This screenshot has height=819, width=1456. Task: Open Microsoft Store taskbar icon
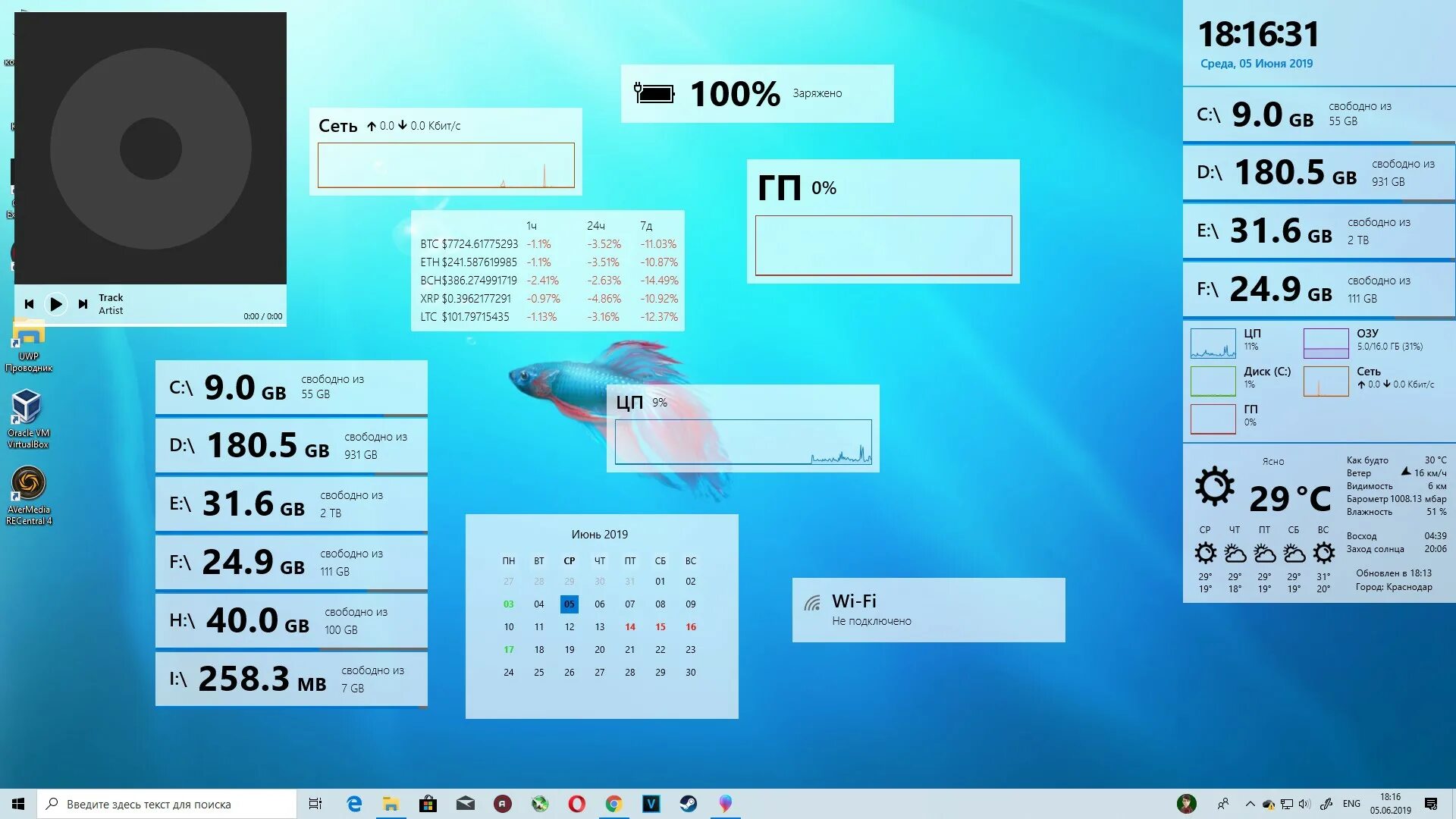(x=428, y=804)
